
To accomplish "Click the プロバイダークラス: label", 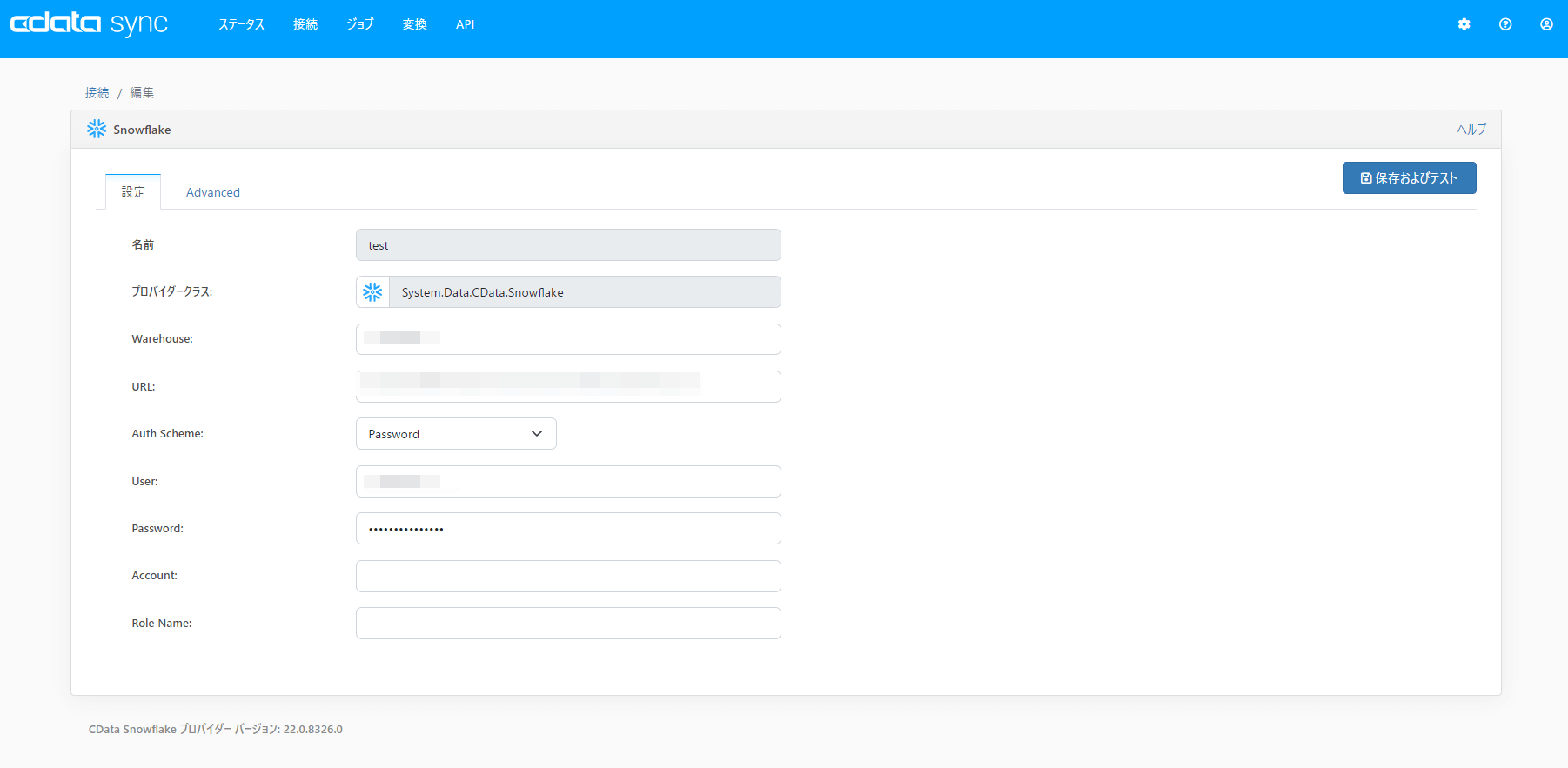I will coord(172,291).
